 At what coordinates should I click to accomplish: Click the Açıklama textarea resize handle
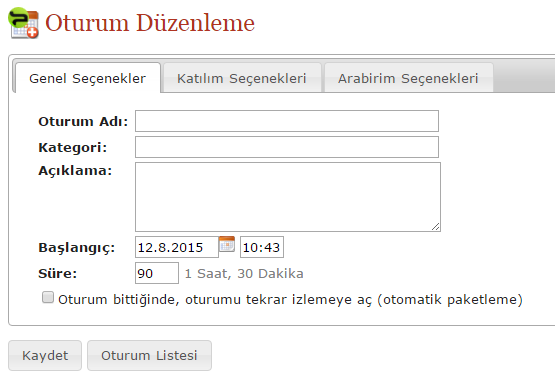[436, 227]
